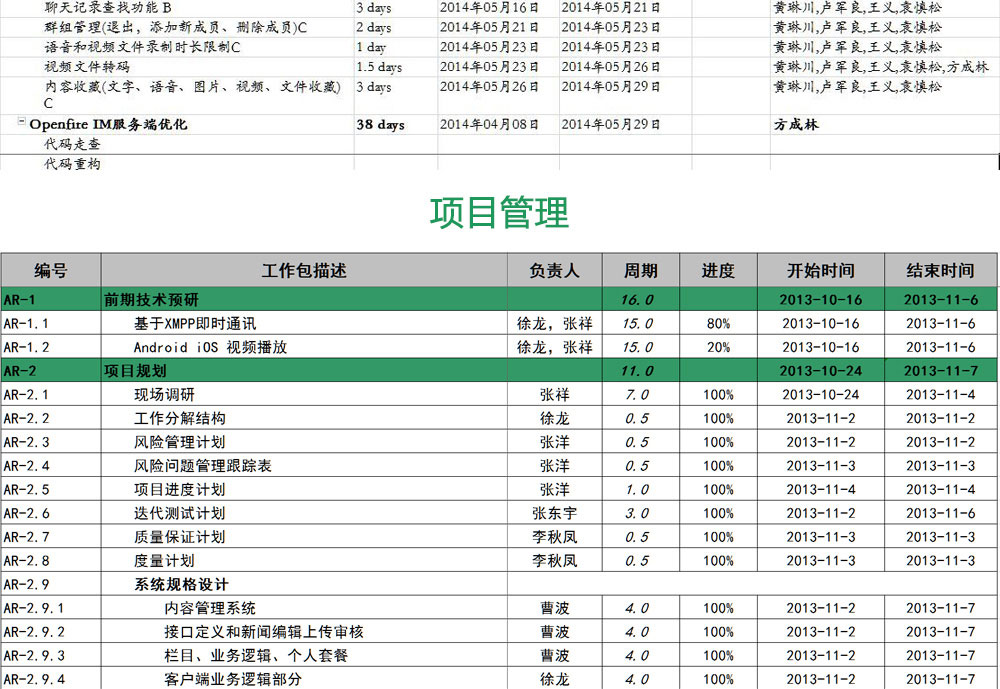The height and width of the screenshot is (689, 1000).
Task: Click the 系统规格设计 group row
Action: (x=181, y=584)
